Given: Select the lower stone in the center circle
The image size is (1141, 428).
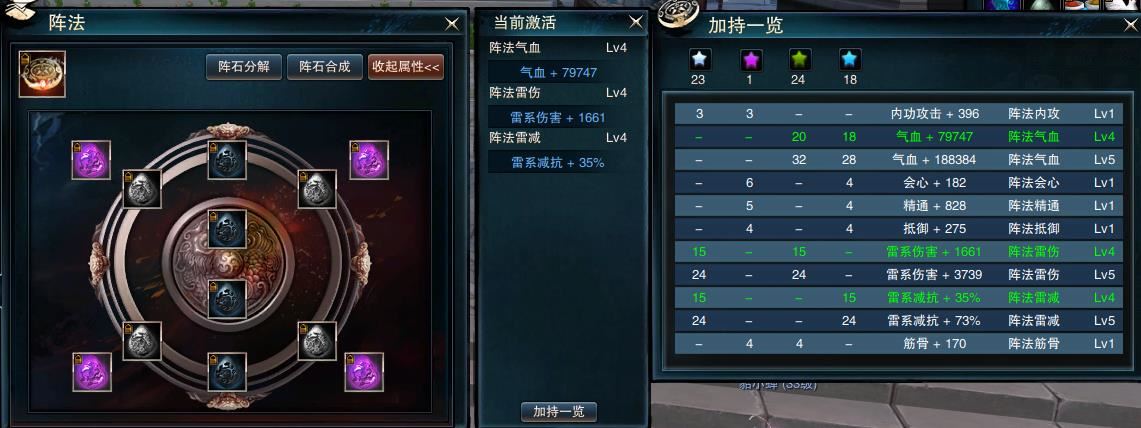Looking at the screenshot, I should pyautogui.click(x=227, y=298).
